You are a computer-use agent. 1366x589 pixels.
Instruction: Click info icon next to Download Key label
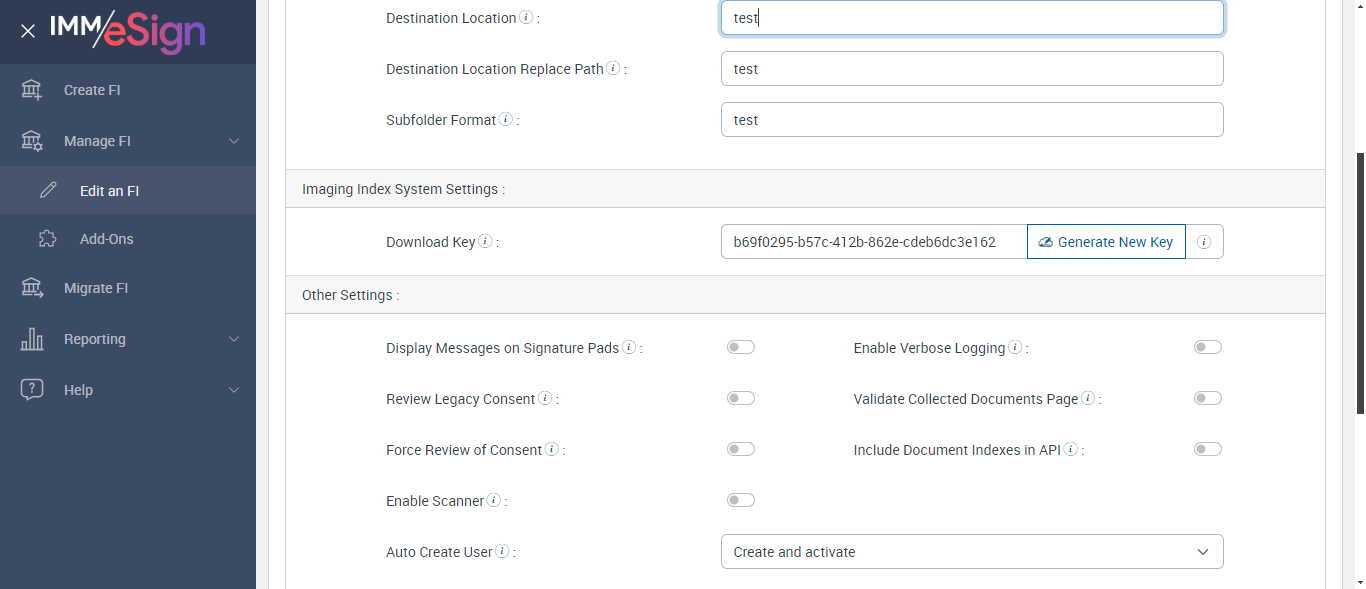[x=485, y=242]
